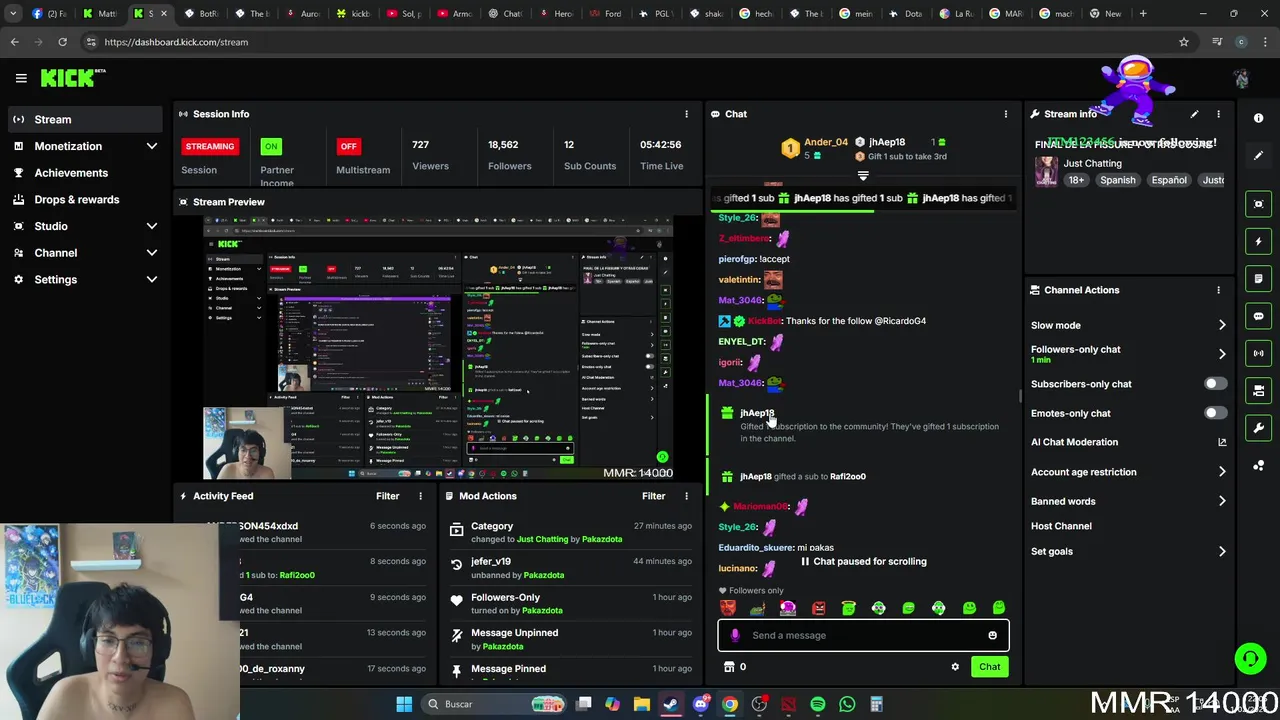The height and width of the screenshot is (720, 1280).
Task: Open Mod Actions three-dot menu
Action: pyautogui.click(x=686, y=496)
